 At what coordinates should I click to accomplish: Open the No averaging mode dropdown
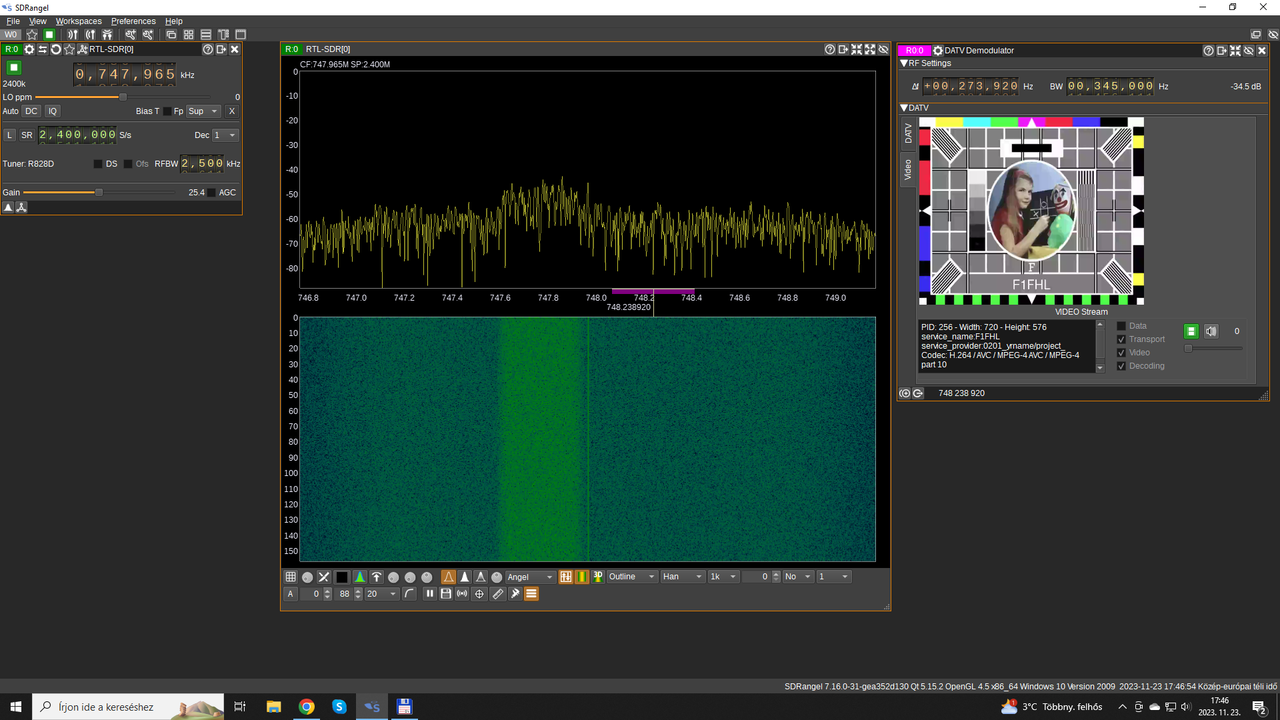798,577
